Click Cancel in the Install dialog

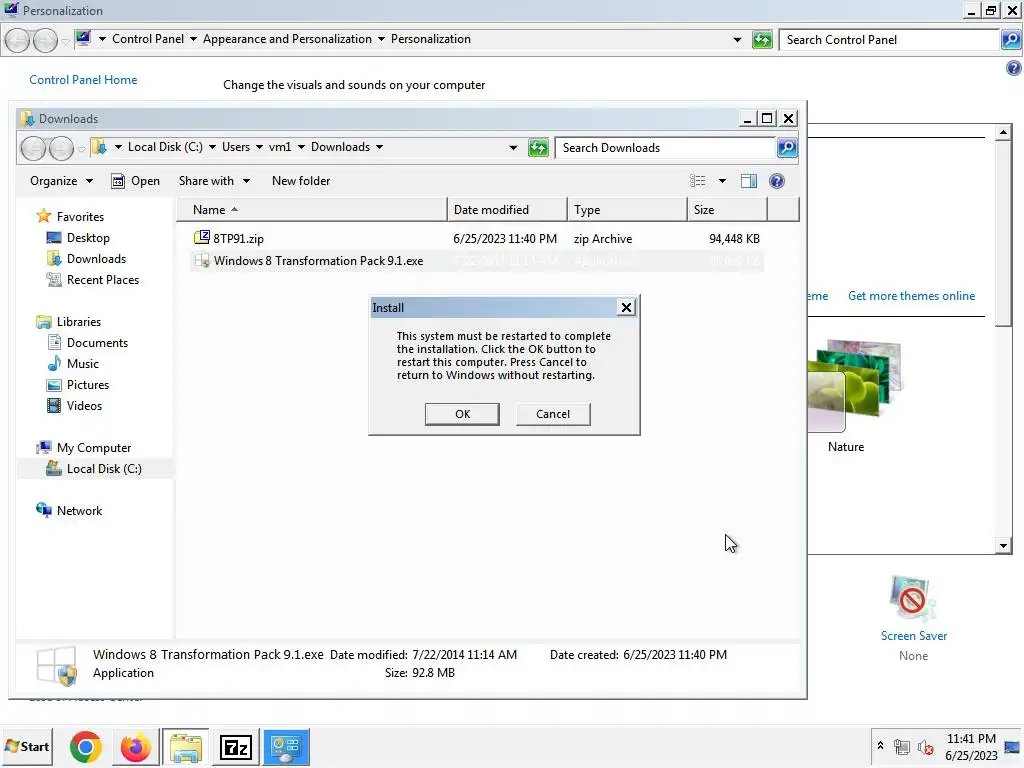pos(552,414)
